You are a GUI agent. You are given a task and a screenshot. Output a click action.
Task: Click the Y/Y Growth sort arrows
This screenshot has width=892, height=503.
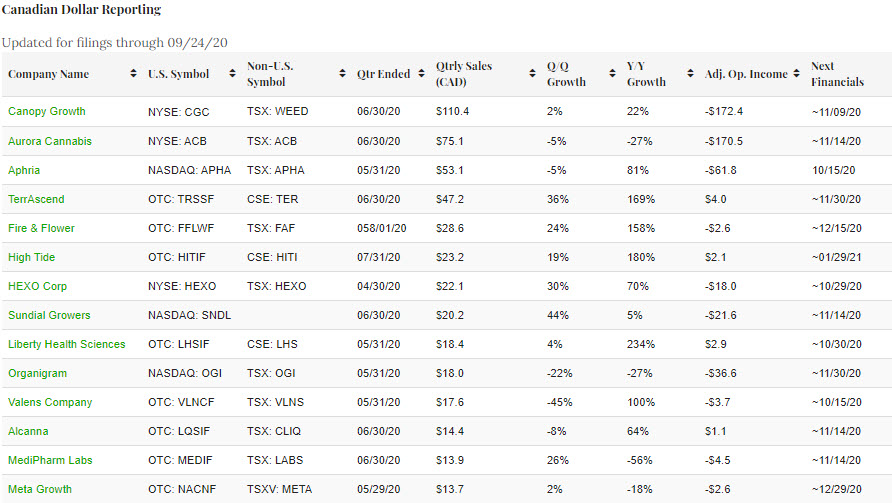pos(690,74)
